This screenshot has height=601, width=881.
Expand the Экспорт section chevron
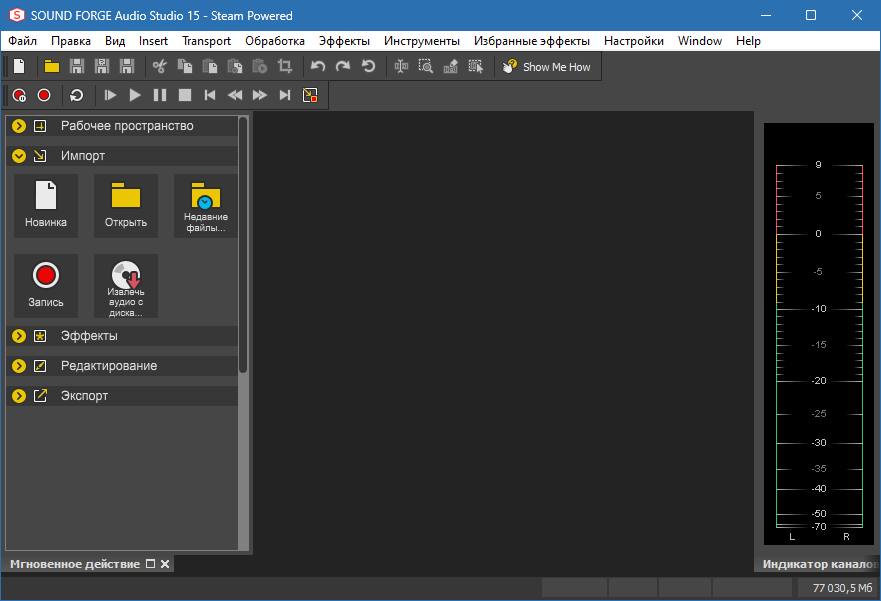pos(19,396)
